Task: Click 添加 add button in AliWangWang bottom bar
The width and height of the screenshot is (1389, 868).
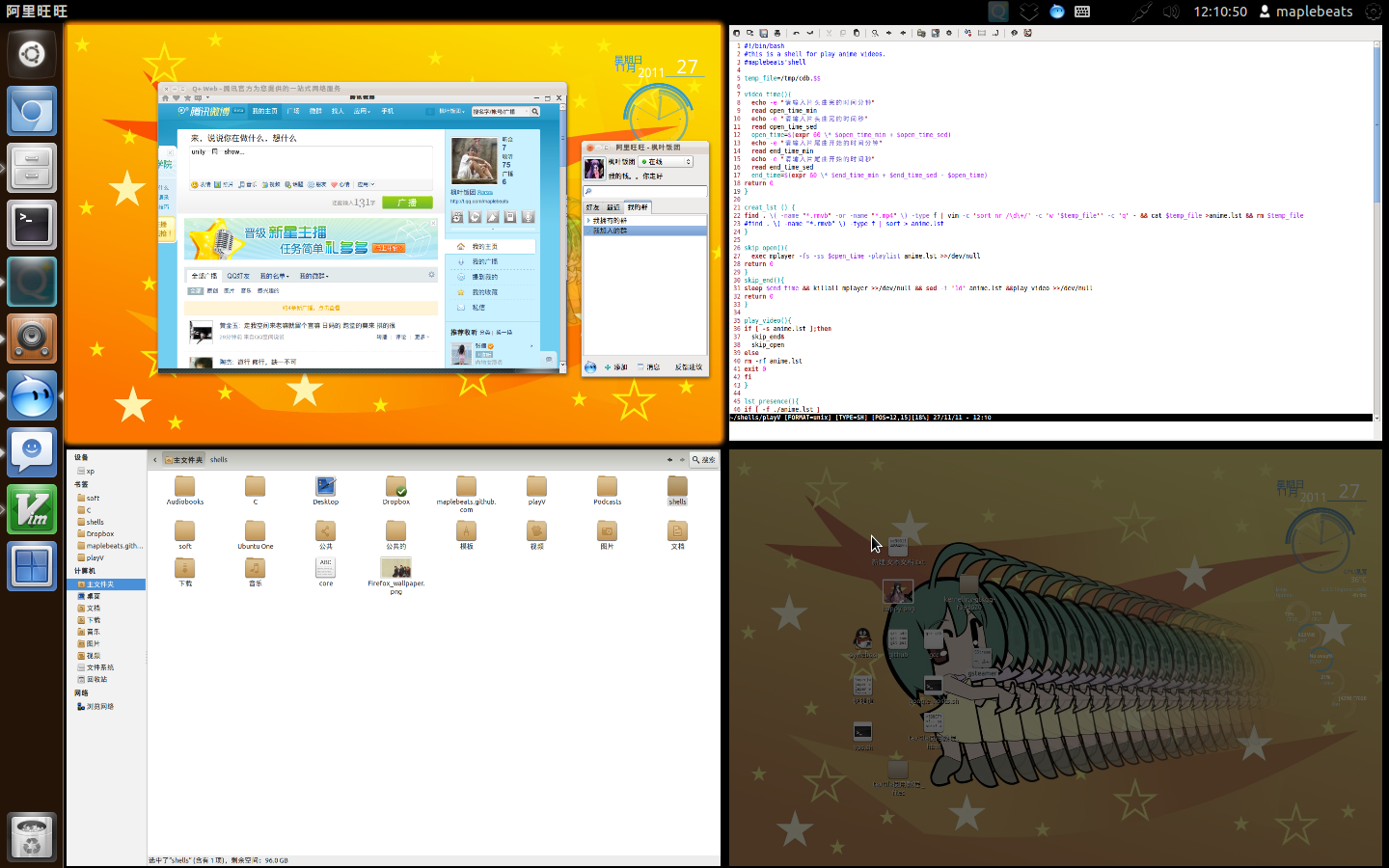Action: 616,367
